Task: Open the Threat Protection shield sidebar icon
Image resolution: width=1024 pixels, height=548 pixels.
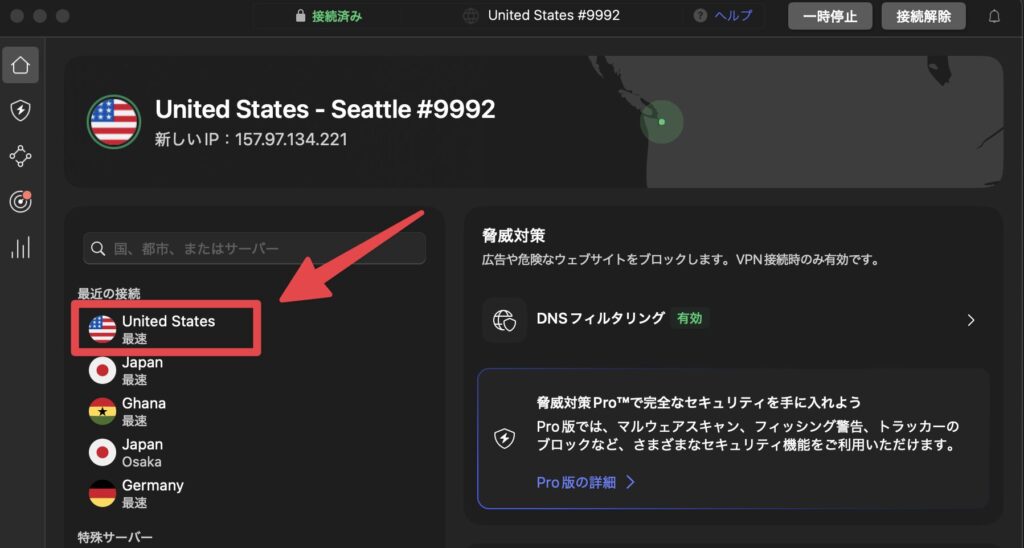Action: (20, 110)
